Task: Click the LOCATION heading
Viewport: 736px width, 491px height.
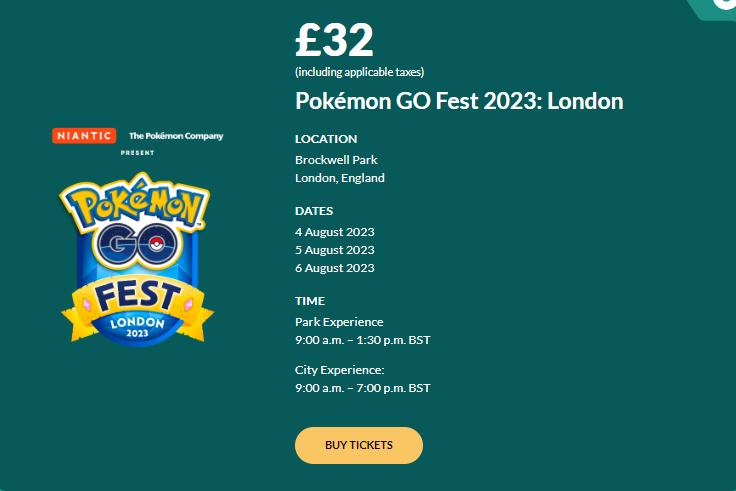Action: [326, 139]
